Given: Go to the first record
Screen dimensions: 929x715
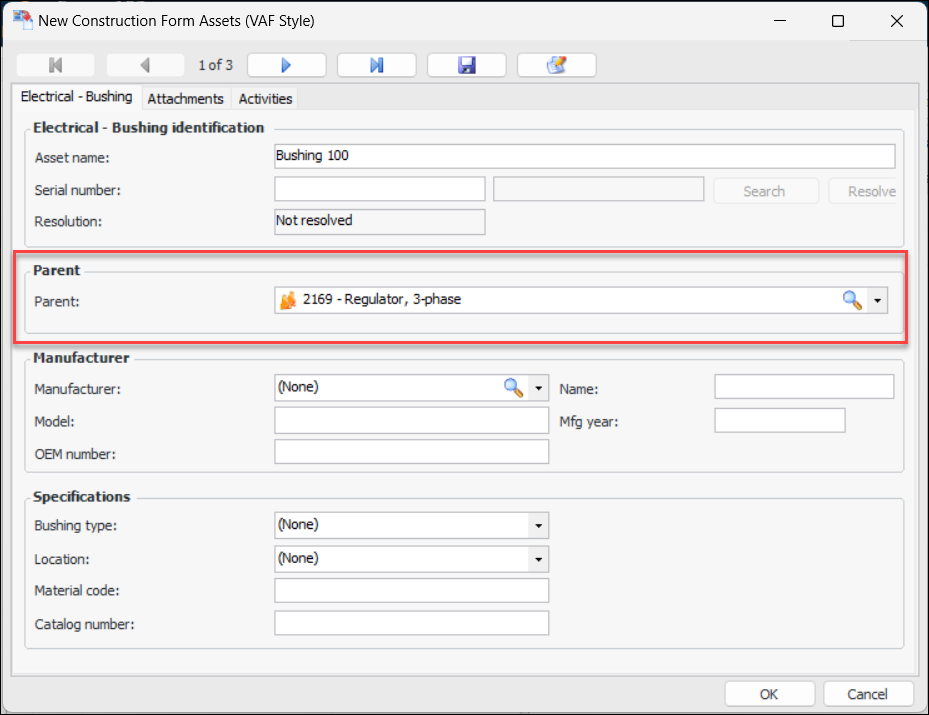Looking at the screenshot, I should point(56,65).
